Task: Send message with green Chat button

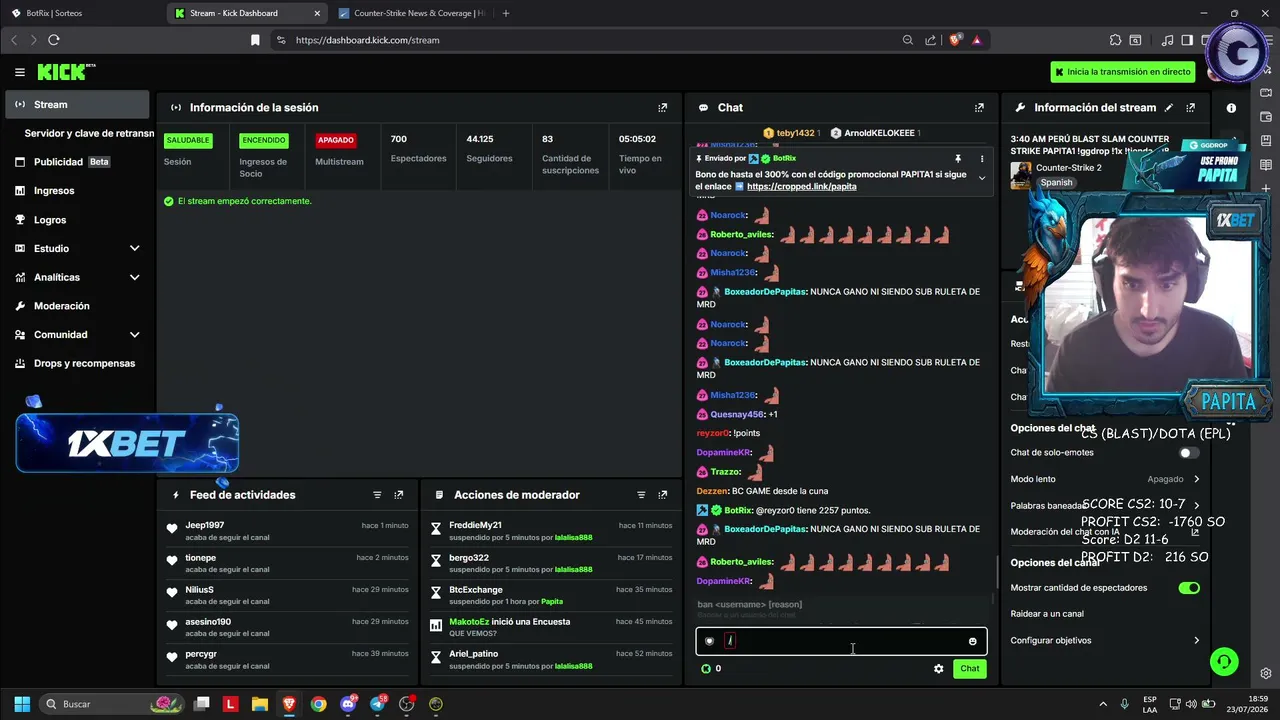Action: pyautogui.click(x=970, y=669)
